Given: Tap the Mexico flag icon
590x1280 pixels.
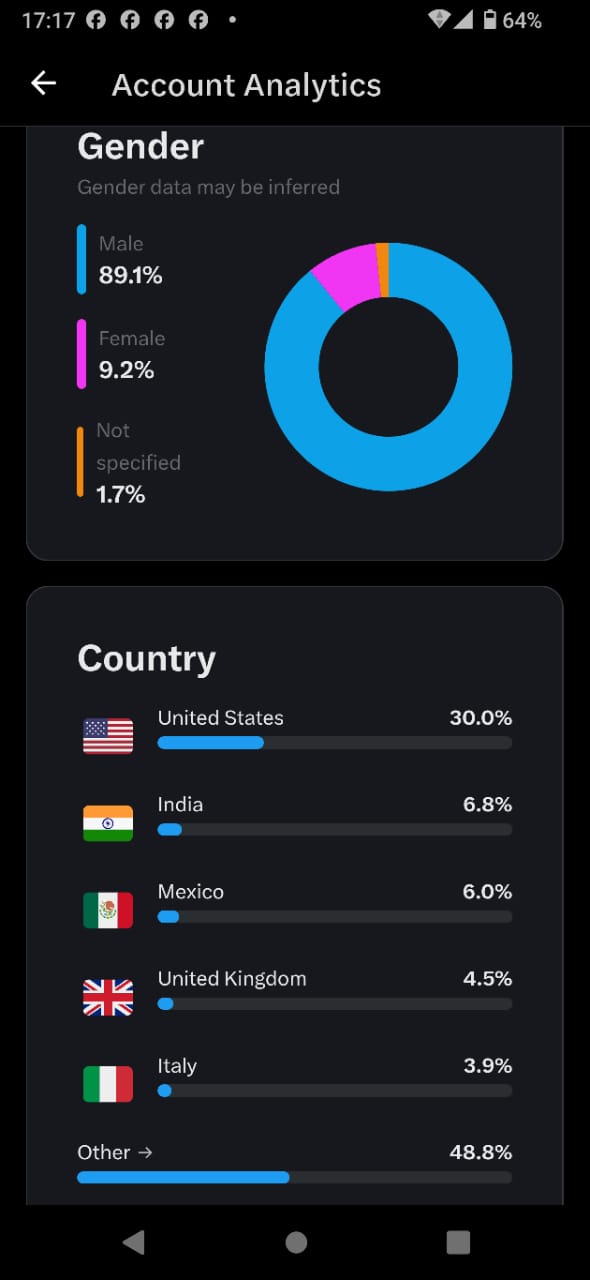Looking at the screenshot, I should coord(108,910).
